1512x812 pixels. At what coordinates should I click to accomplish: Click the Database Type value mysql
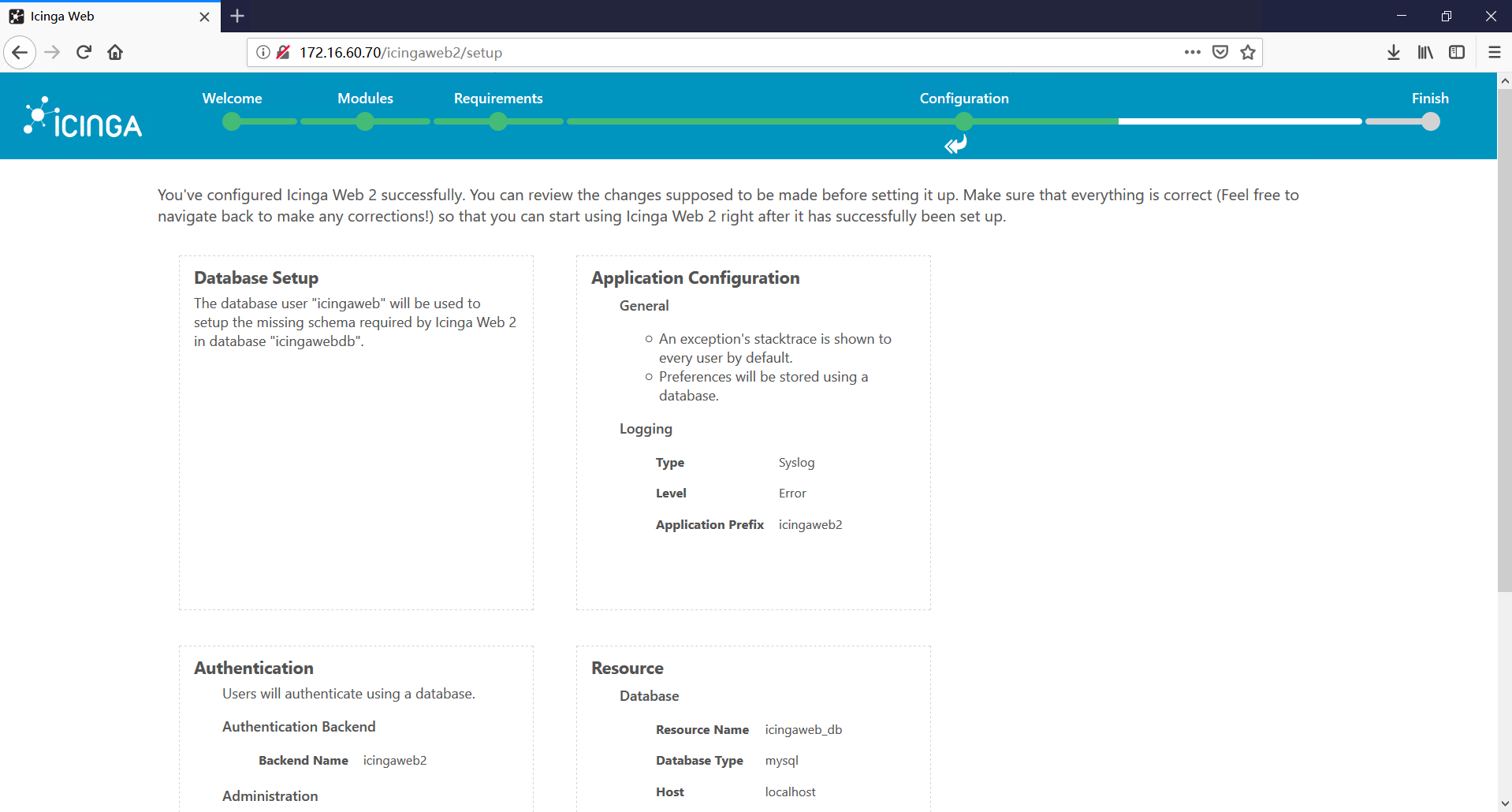[x=781, y=761]
